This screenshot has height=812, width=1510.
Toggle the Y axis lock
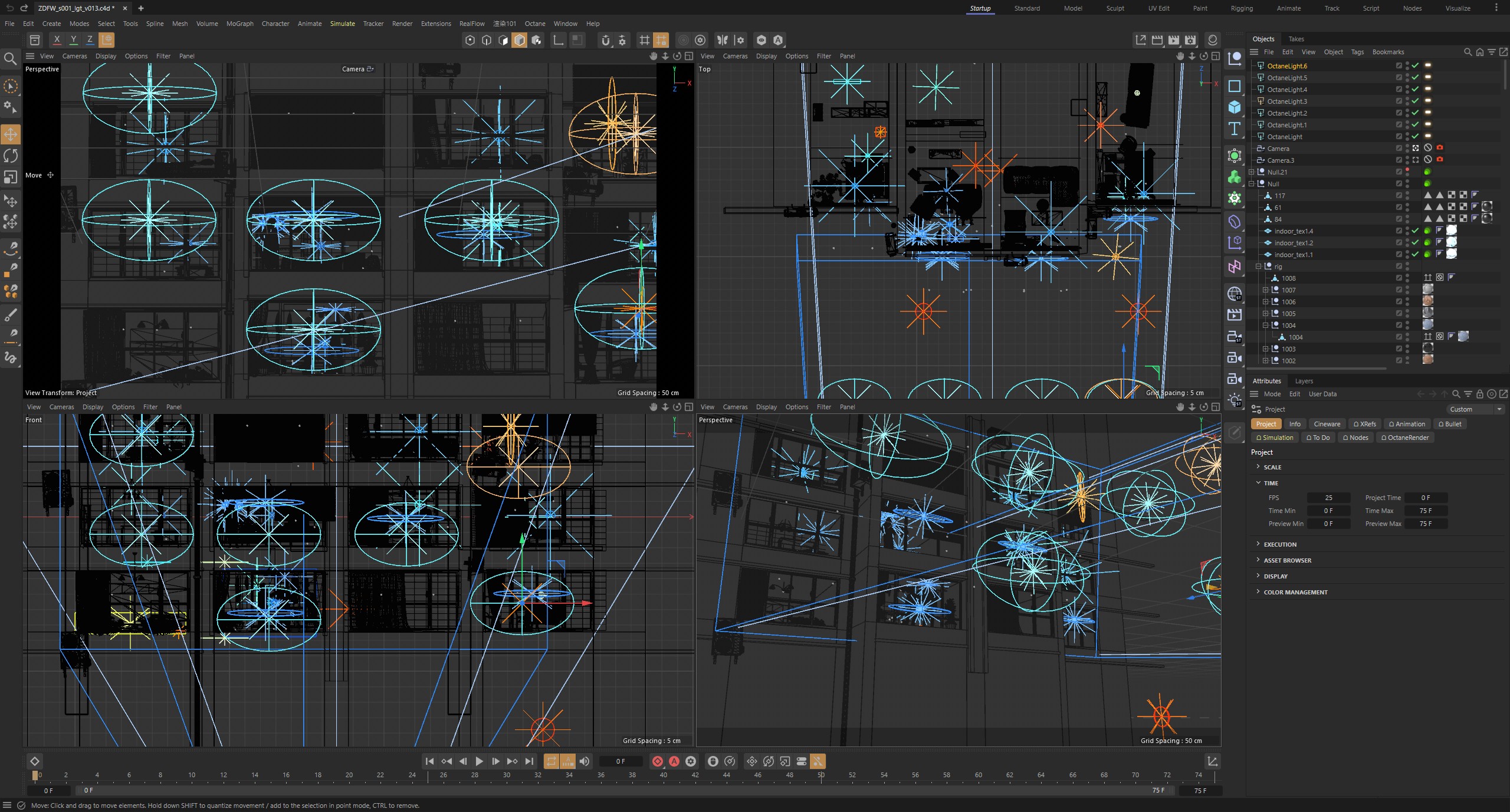(73, 40)
